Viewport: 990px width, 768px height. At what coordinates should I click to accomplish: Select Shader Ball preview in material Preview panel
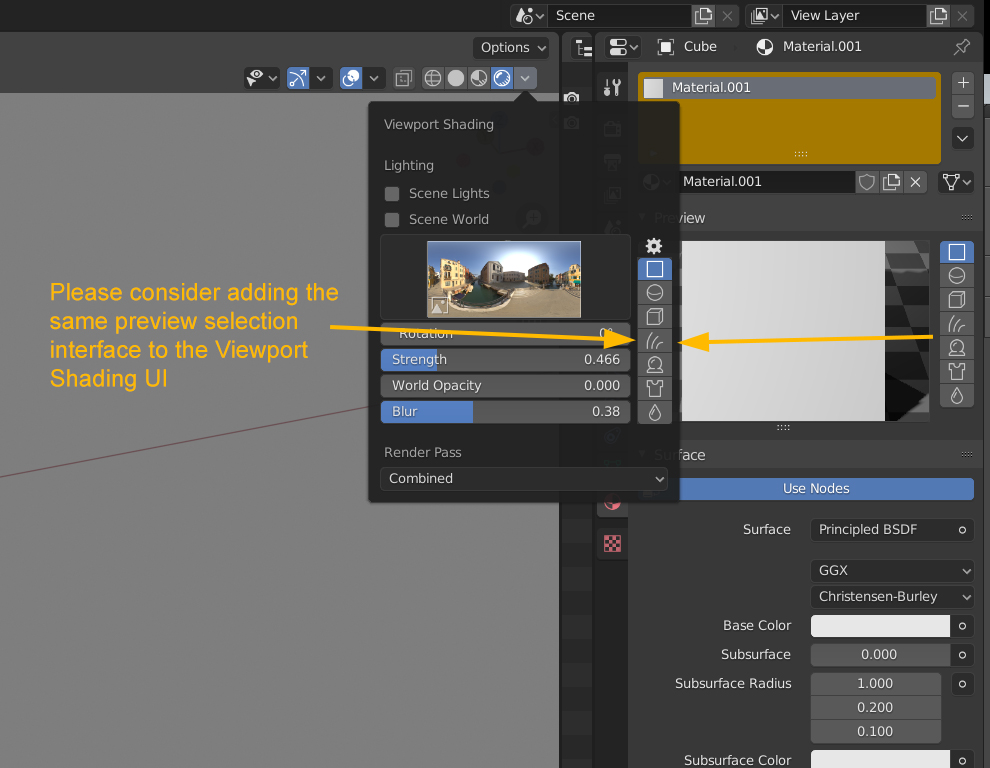coord(957,348)
